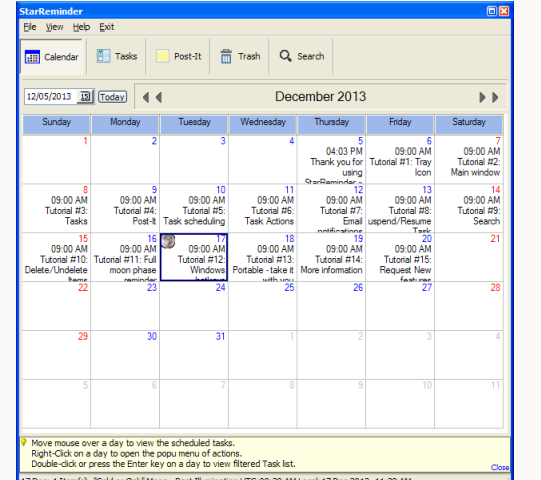The image size is (541, 480).
Task: Go to next month with inner right arrow
Action: coord(482,97)
